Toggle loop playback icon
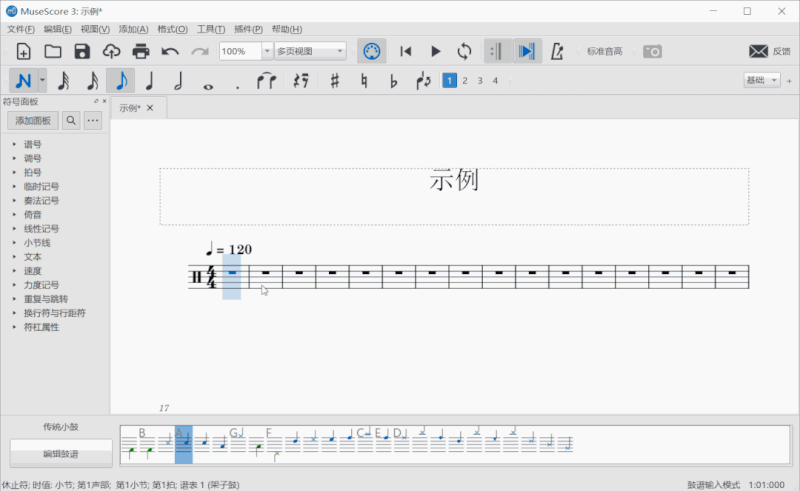800x491 pixels. (464, 52)
